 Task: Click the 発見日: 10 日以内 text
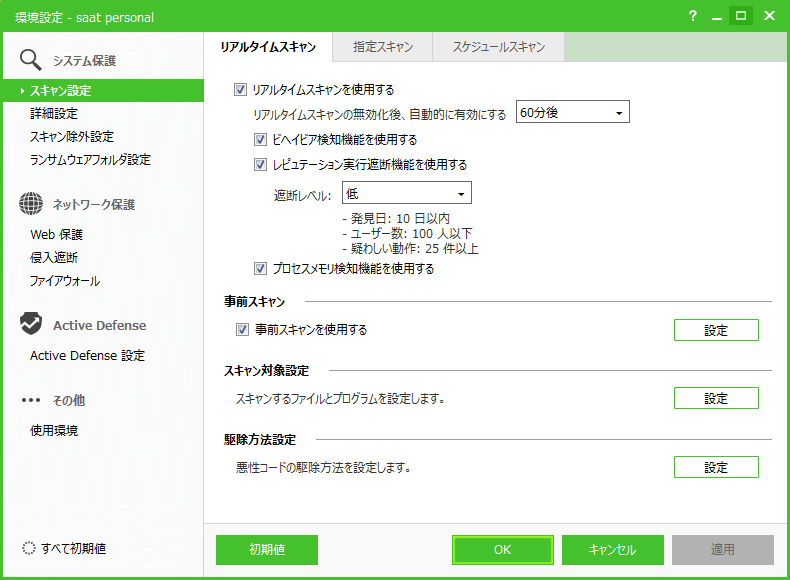pyautogui.click(x=396, y=219)
